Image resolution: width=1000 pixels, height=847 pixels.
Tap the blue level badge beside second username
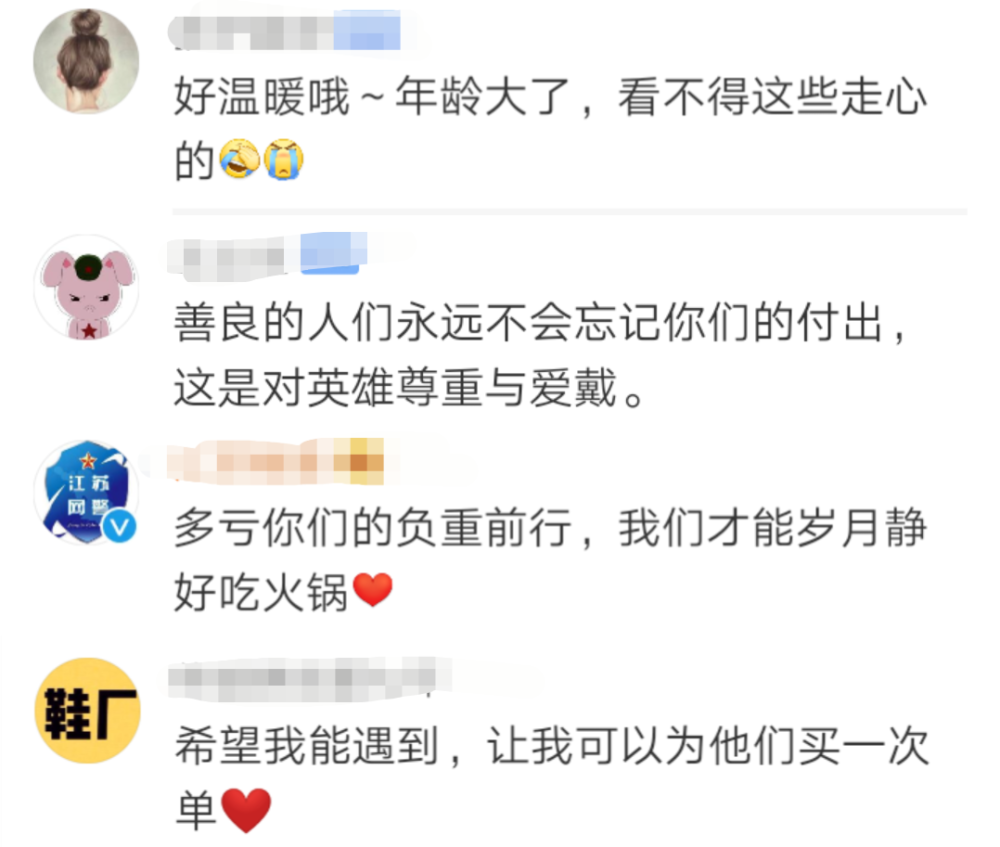(x=334, y=254)
